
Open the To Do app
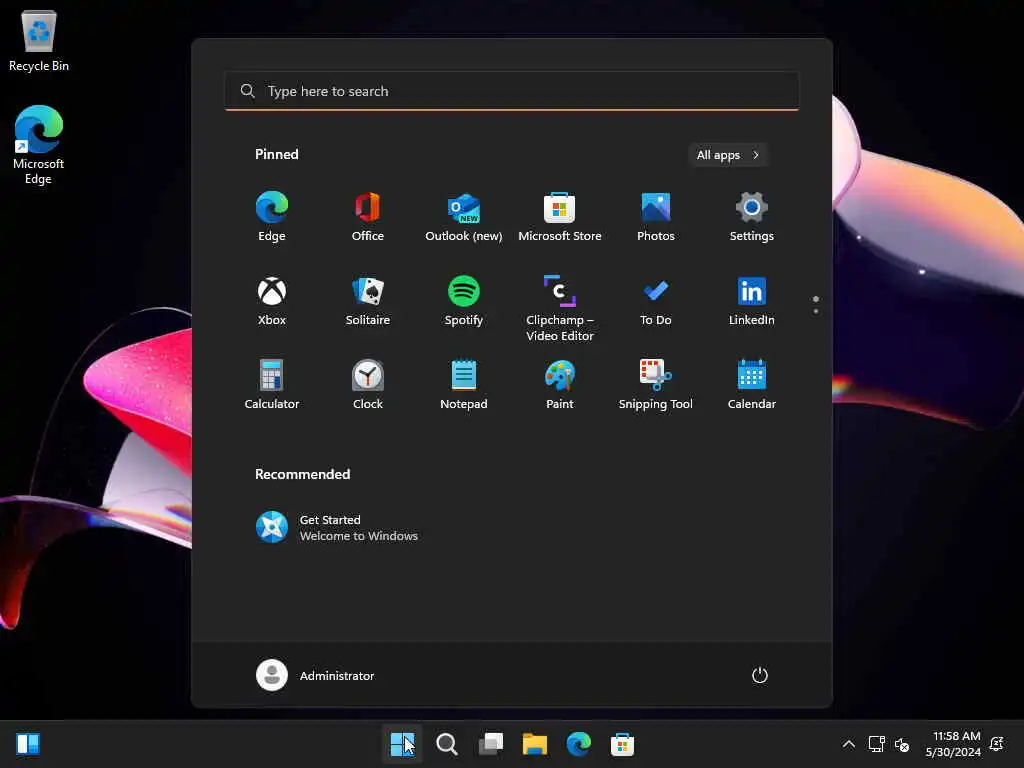tap(656, 302)
